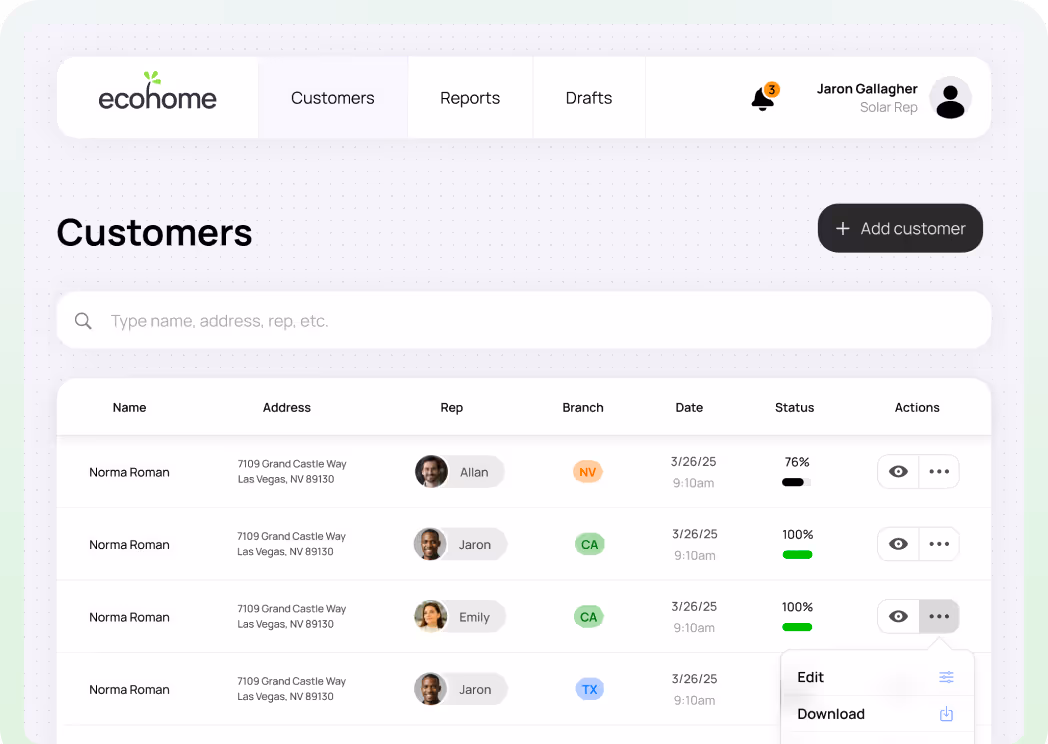
Task: Select Jaron rep chip in the TX row
Action: [x=460, y=689]
